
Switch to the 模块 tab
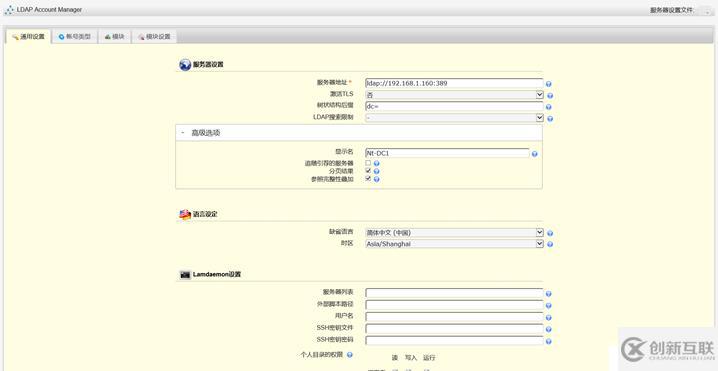[114, 37]
